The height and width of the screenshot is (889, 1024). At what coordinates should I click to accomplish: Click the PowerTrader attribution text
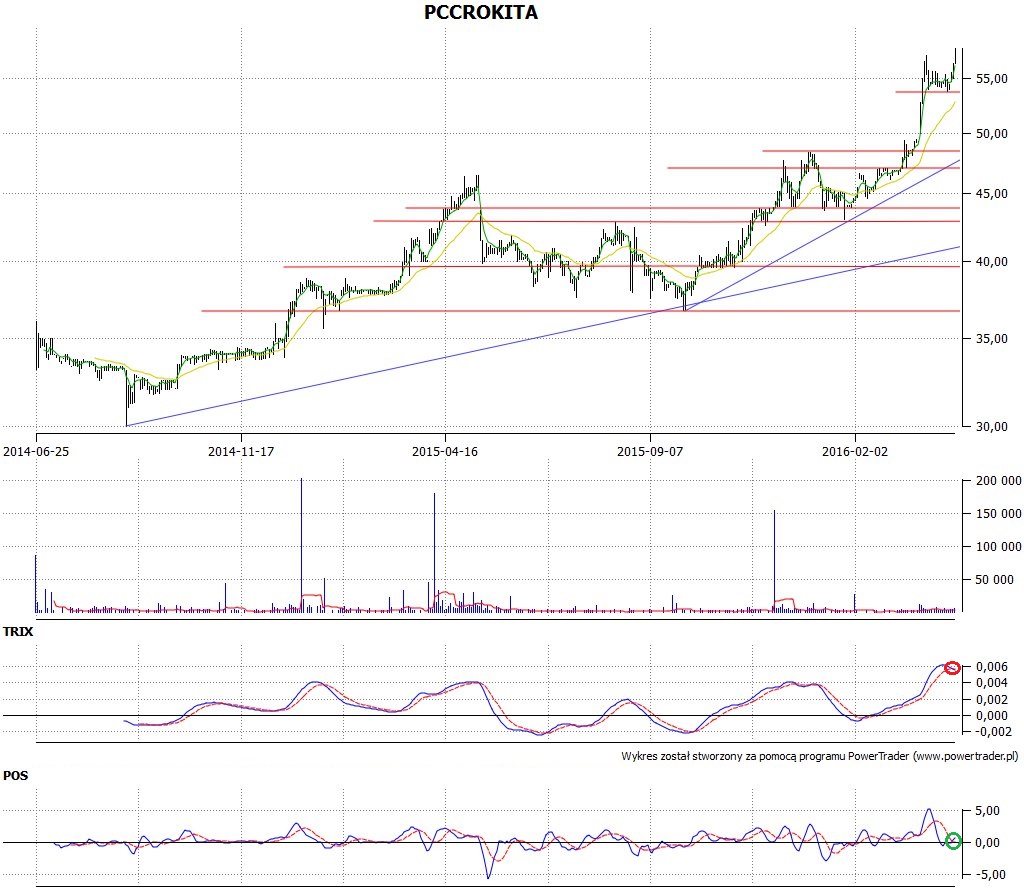click(x=820, y=756)
